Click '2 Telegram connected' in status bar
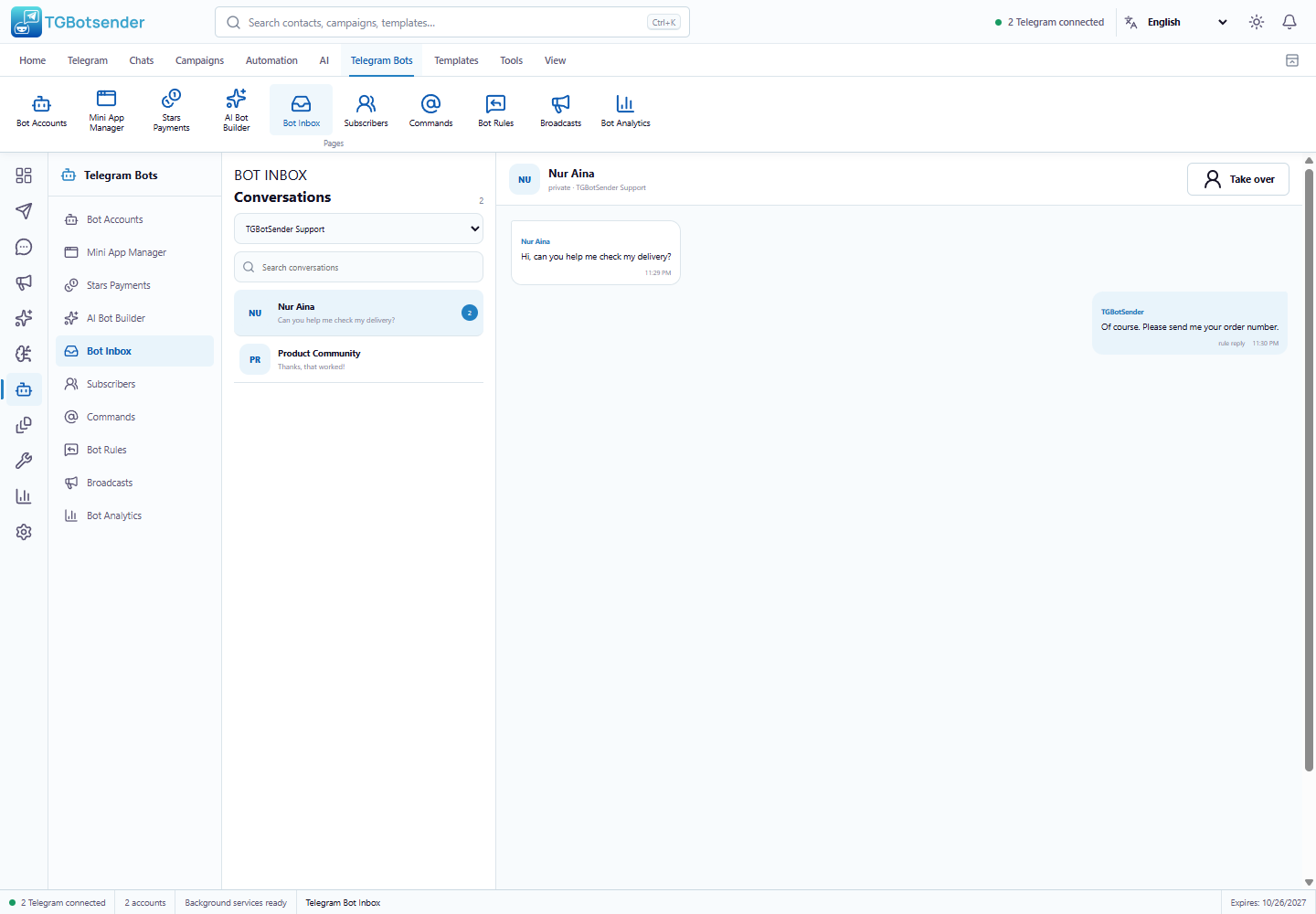This screenshot has width=1316, height=914. tap(58, 902)
